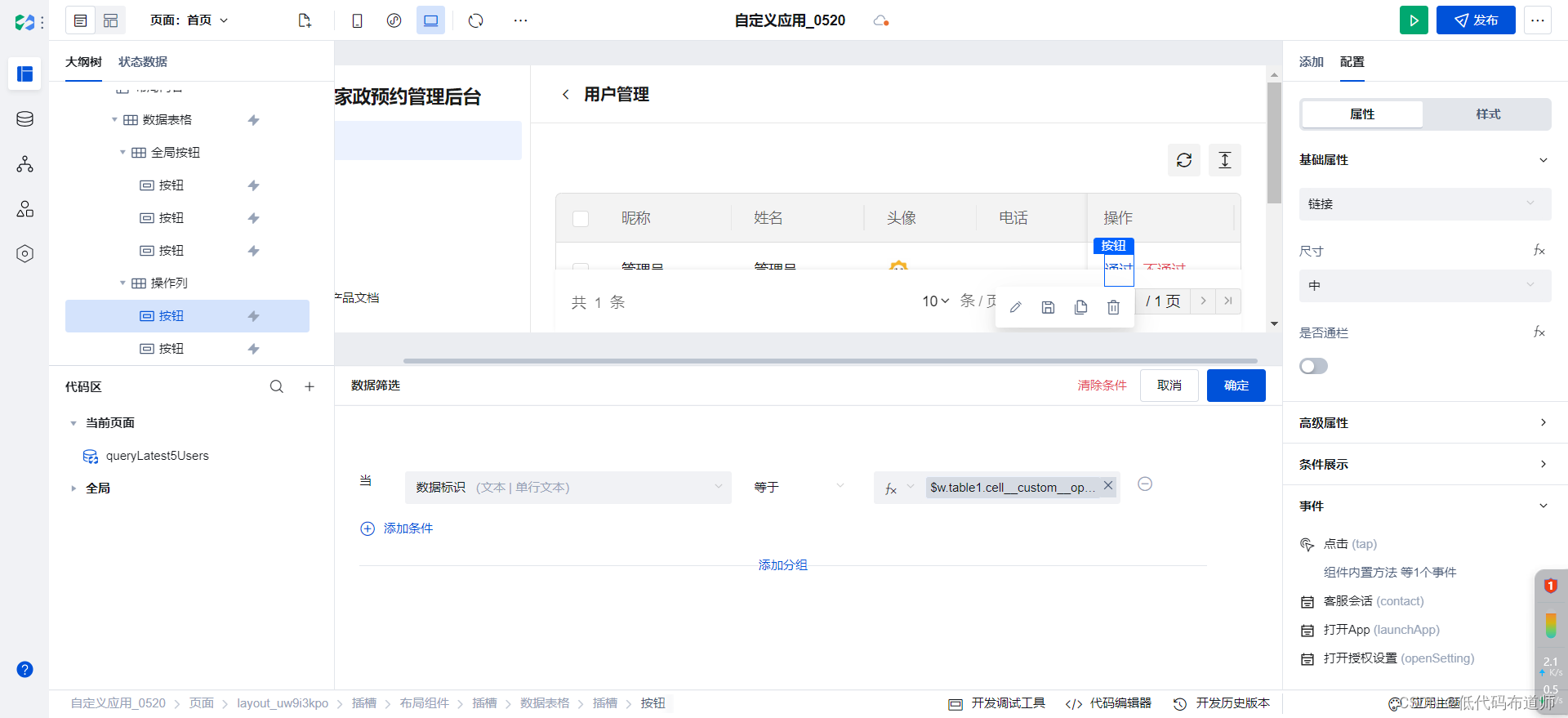Image resolution: width=1568 pixels, height=718 pixels.
Task: Open 开发历史版本 in bottom bar
Action: (1222, 703)
